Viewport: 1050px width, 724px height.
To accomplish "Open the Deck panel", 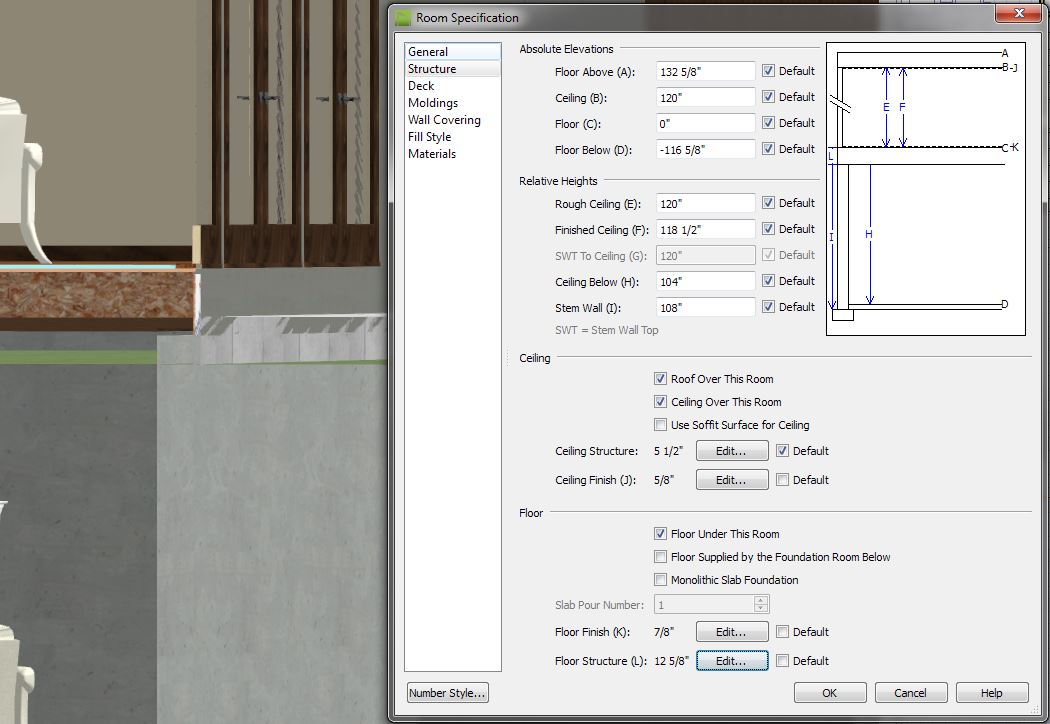I will pos(421,86).
